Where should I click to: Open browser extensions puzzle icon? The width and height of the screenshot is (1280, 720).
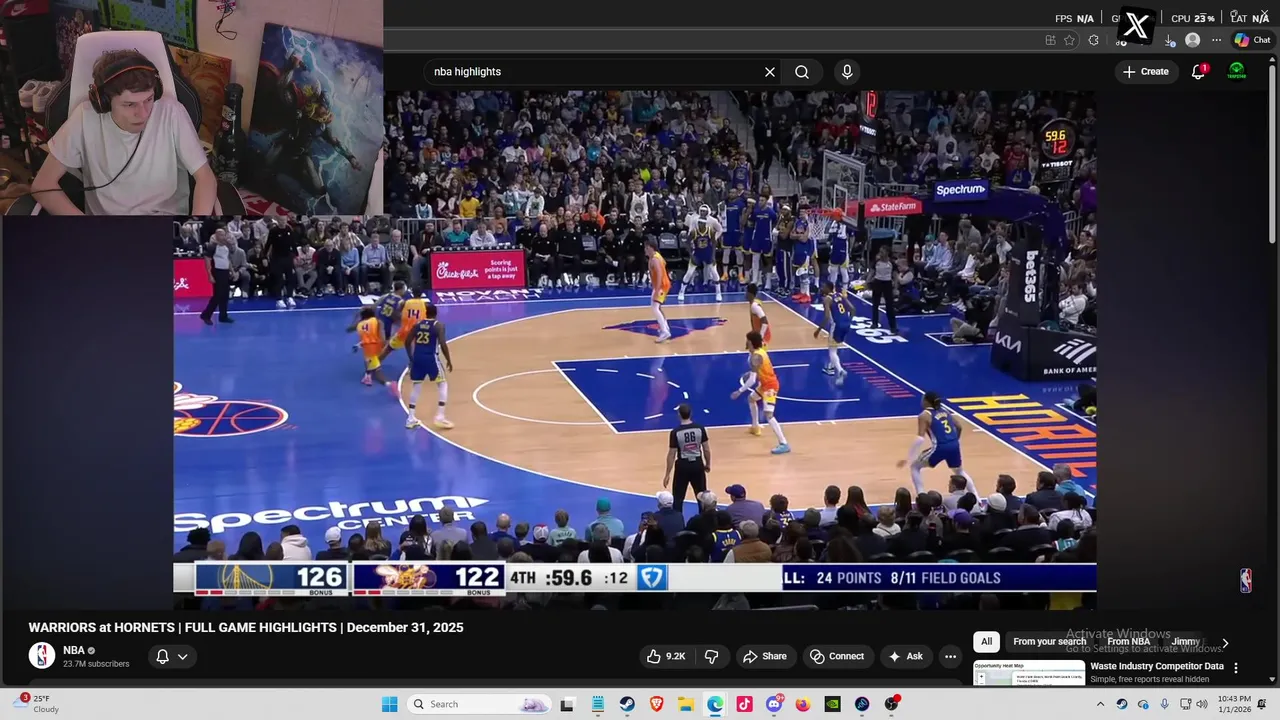coord(1093,40)
